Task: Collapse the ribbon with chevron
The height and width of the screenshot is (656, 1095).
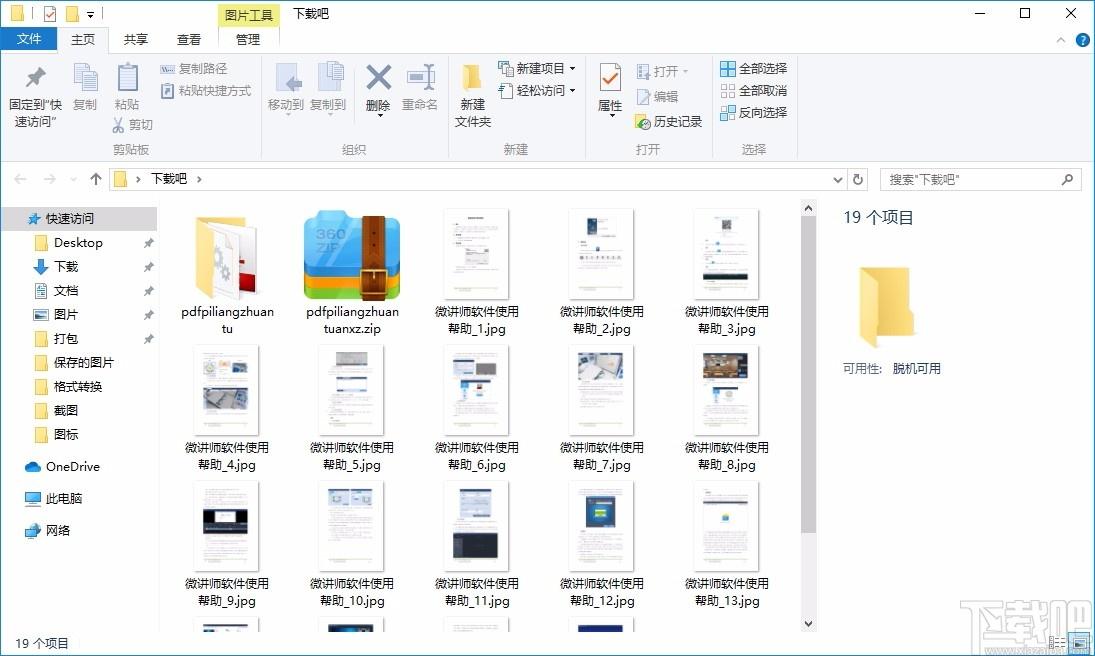Action: [x=1061, y=40]
